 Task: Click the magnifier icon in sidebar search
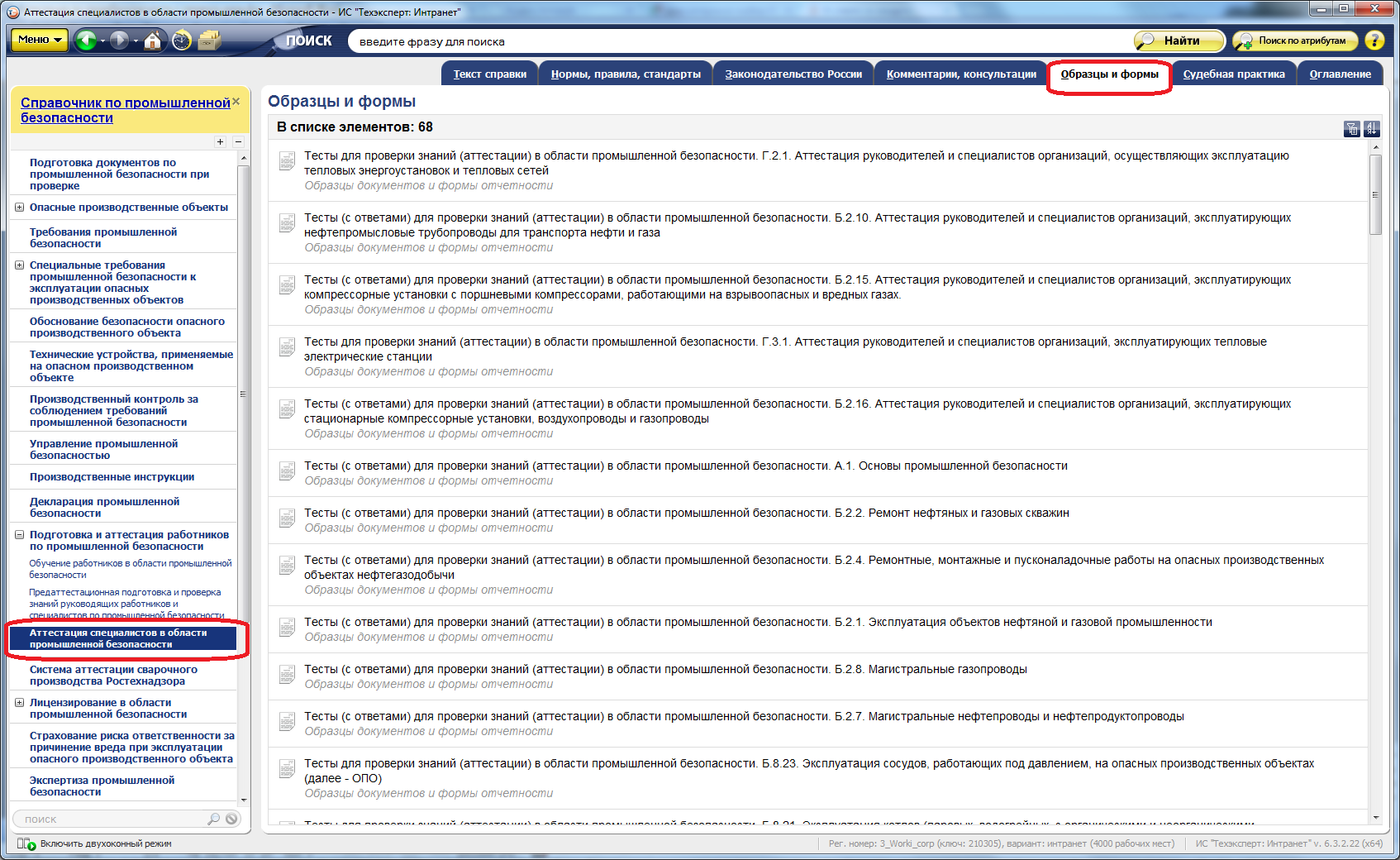[x=214, y=819]
